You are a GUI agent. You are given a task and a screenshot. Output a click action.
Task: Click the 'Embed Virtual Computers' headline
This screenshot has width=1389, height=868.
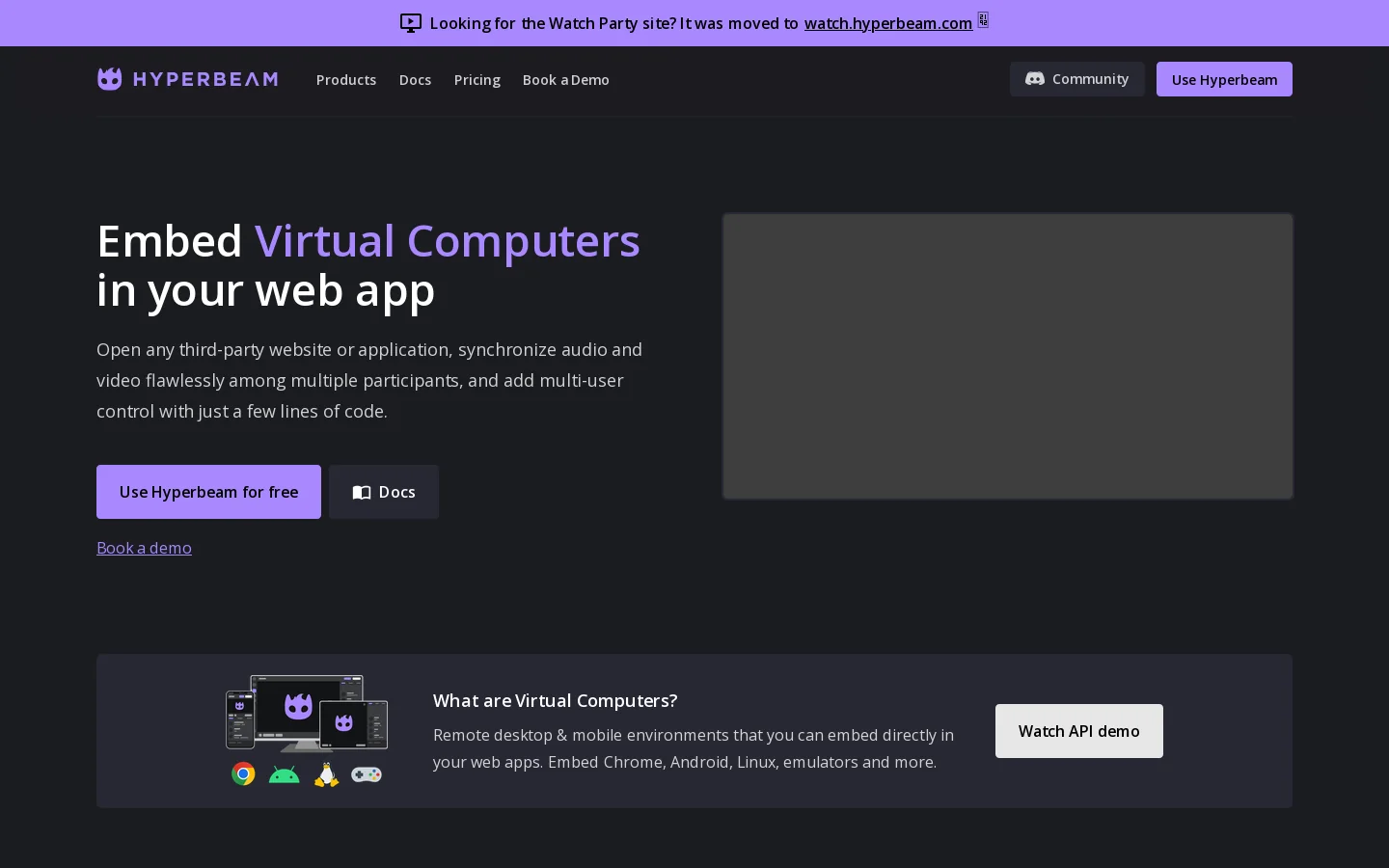point(368,264)
